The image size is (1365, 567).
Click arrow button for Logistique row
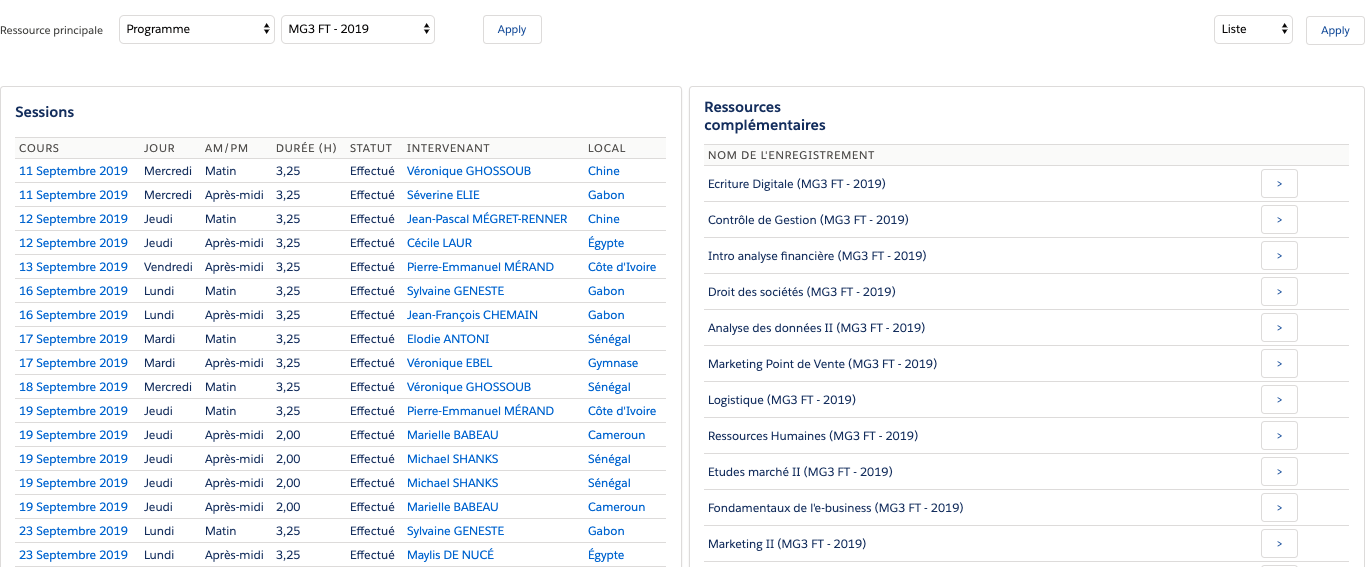(1279, 400)
